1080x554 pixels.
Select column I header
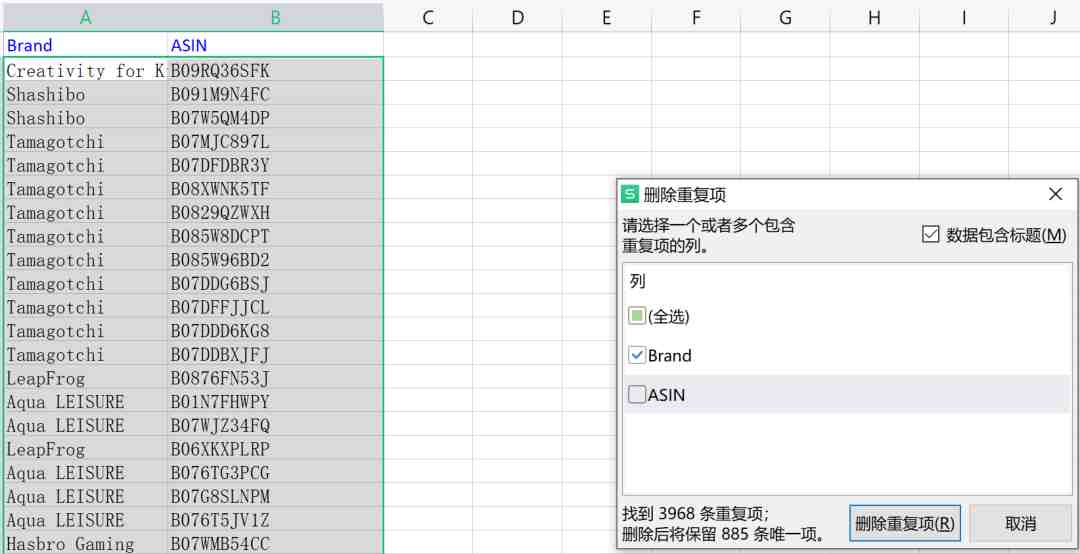click(x=964, y=17)
